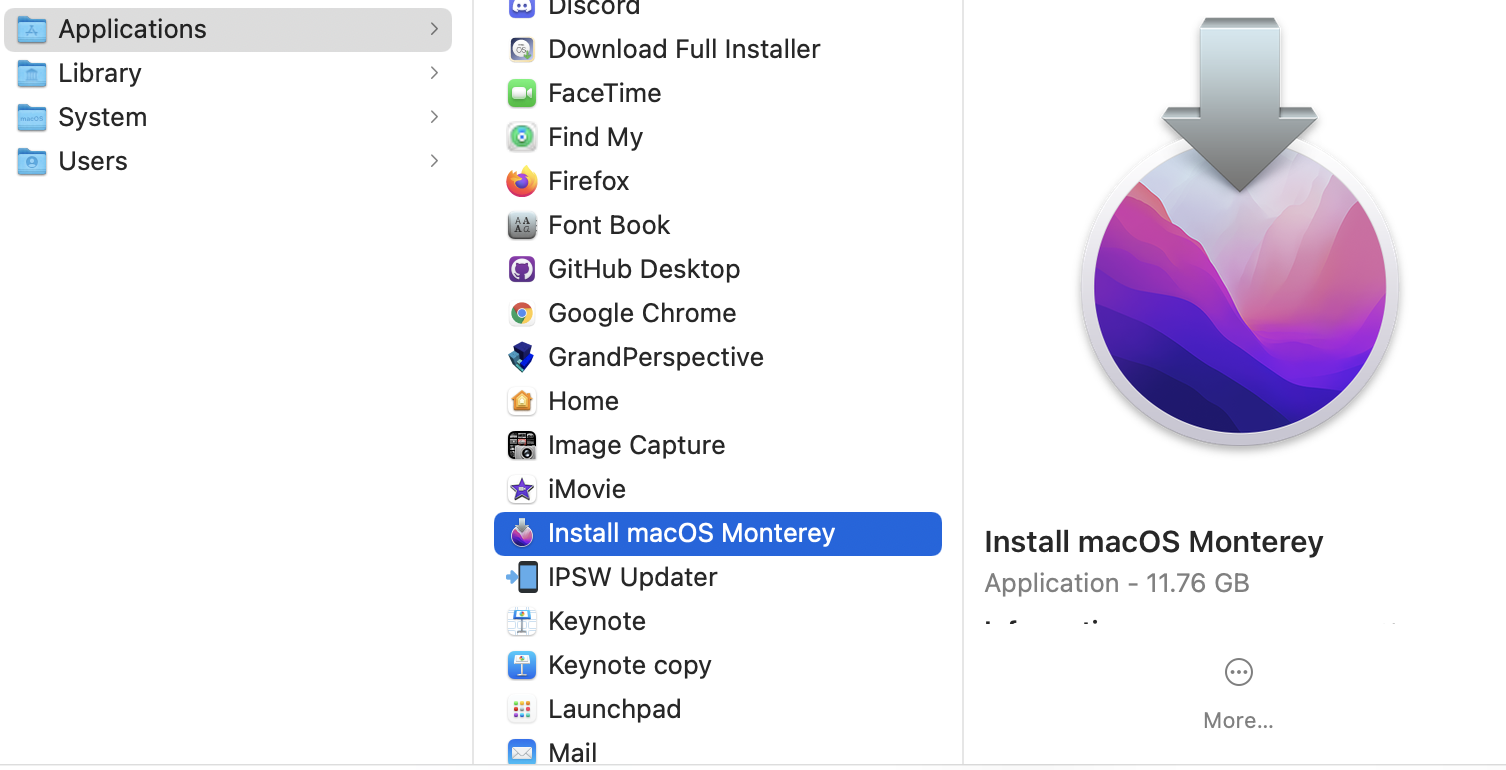Click the Mail envelope icon
The height and width of the screenshot is (770, 1506).
pos(522,753)
